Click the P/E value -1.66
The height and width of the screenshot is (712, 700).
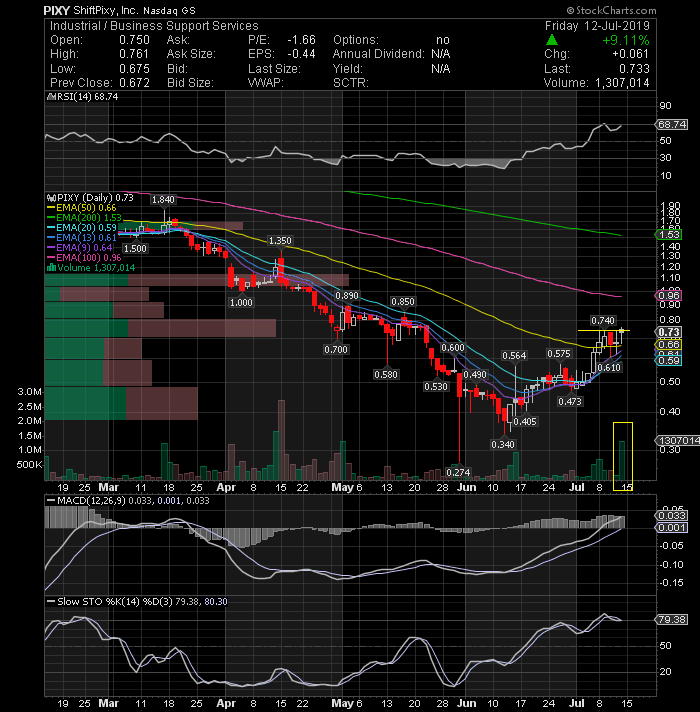(301, 40)
